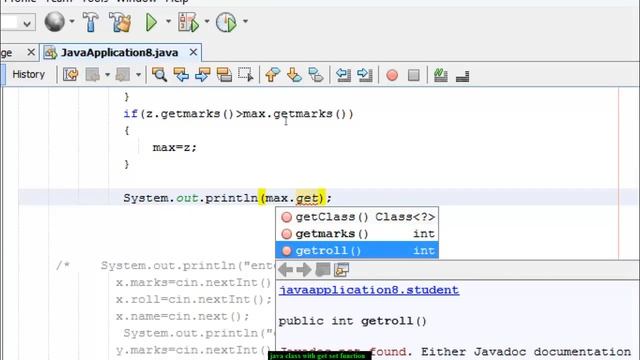This screenshot has width=640, height=360.
Task: Click the globe browser icon in main toolbar
Action: [x=54, y=21]
